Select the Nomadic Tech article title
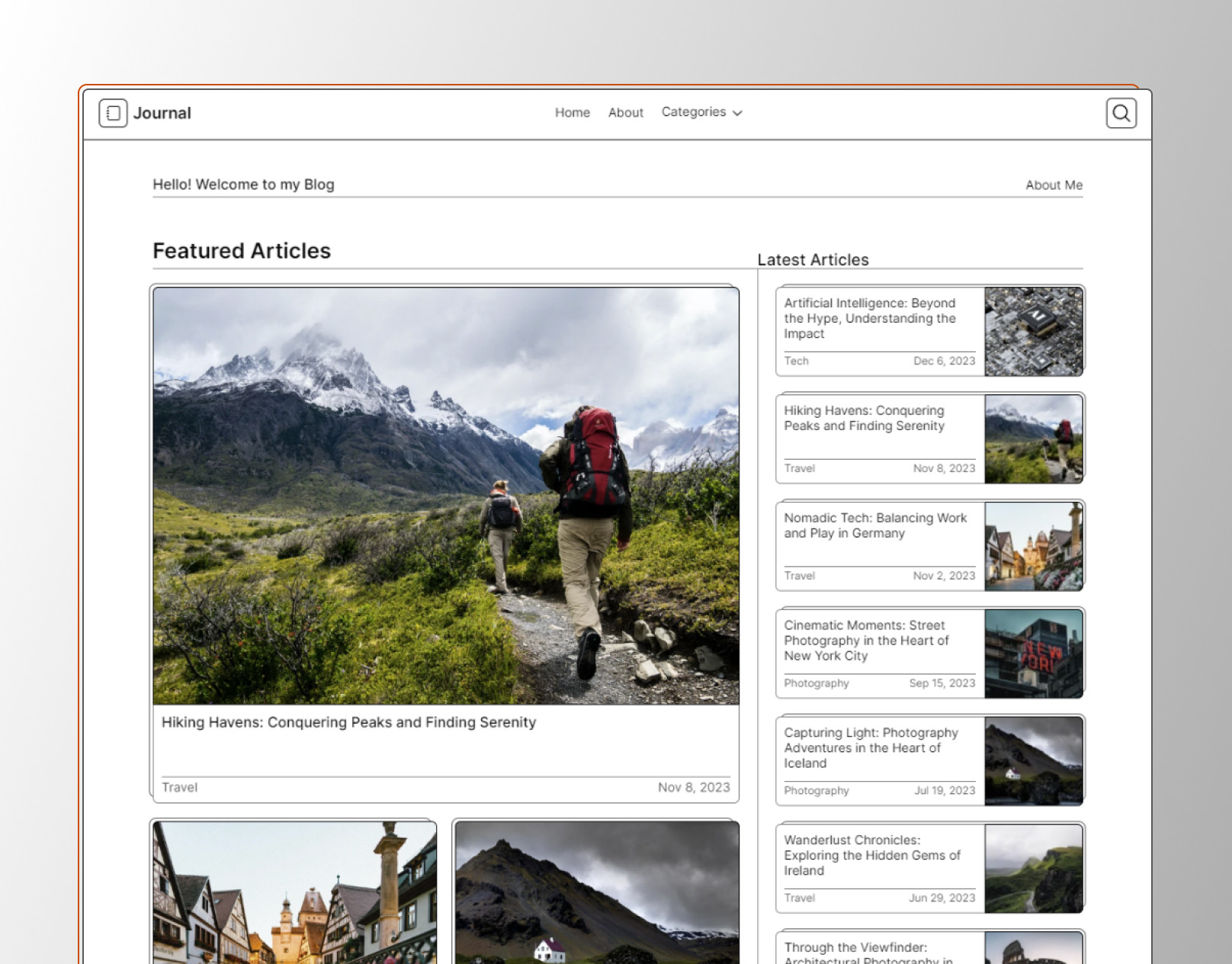1232x964 pixels. point(874,525)
